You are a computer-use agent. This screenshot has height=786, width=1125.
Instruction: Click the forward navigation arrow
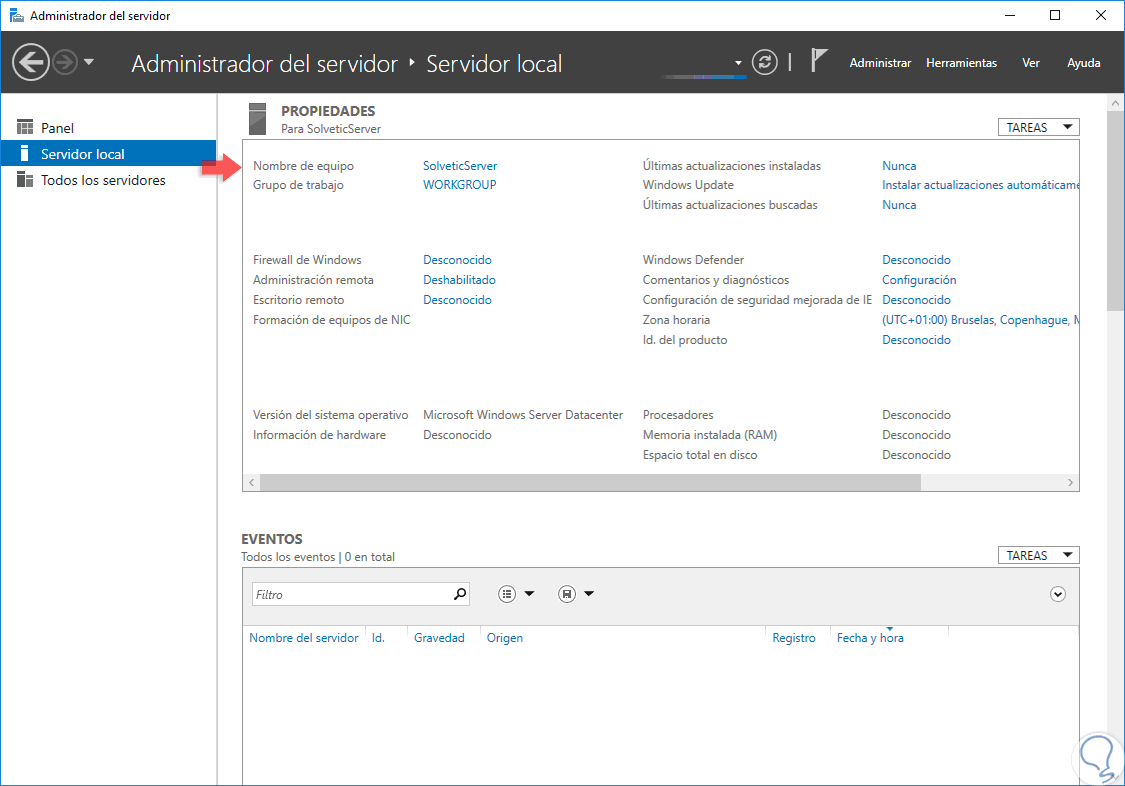(65, 63)
